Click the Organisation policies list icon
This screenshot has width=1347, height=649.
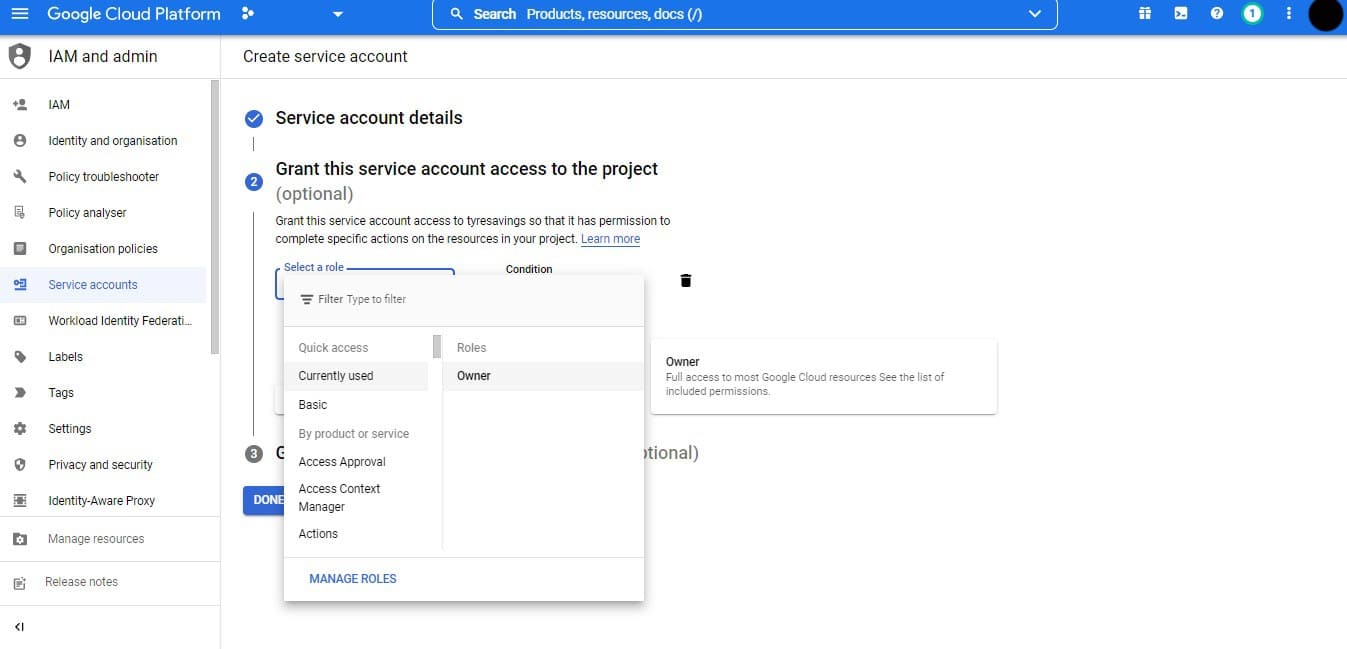(20, 249)
